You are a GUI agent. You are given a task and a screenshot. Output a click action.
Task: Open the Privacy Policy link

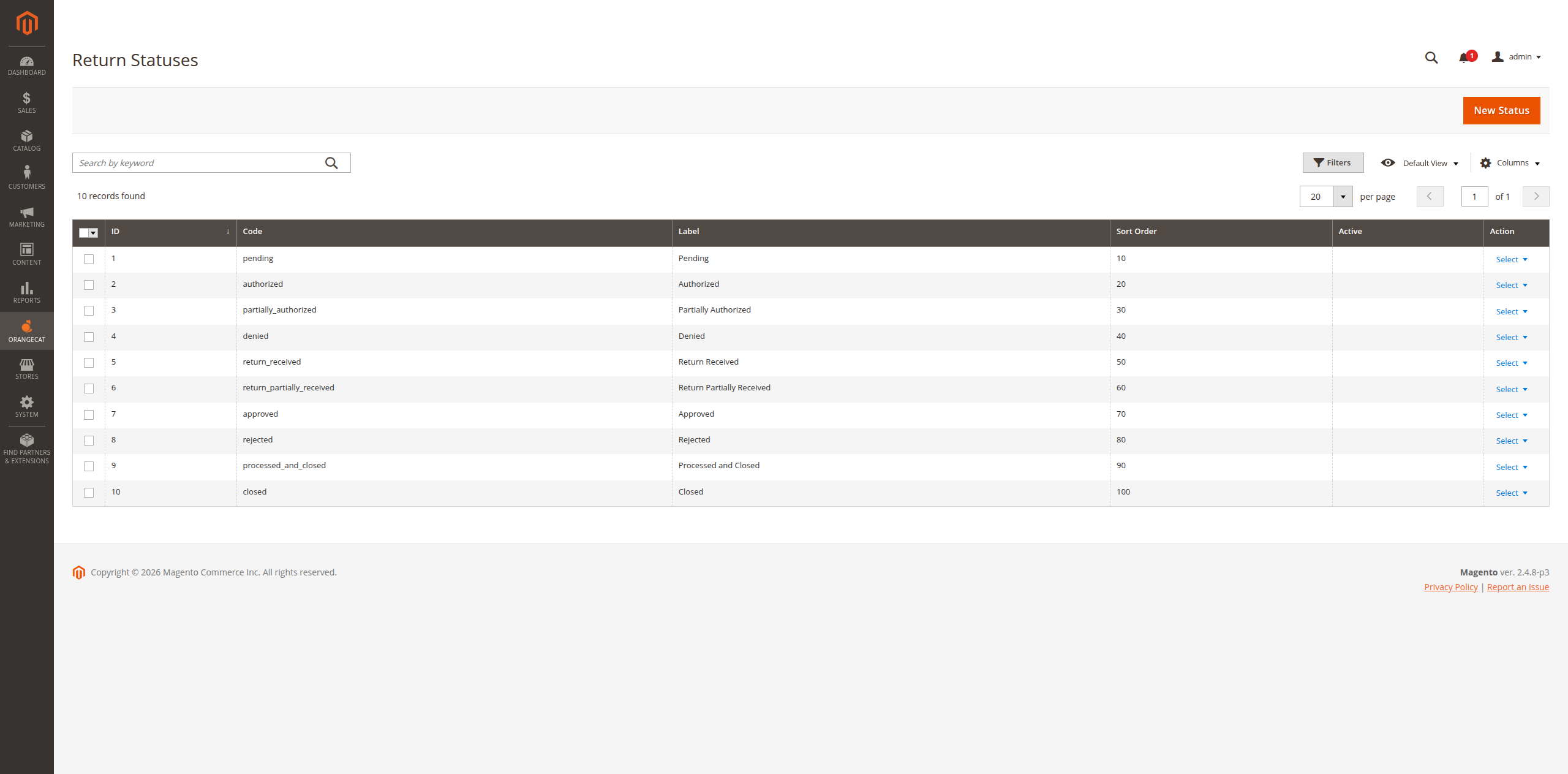click(x=1450, y=587)
